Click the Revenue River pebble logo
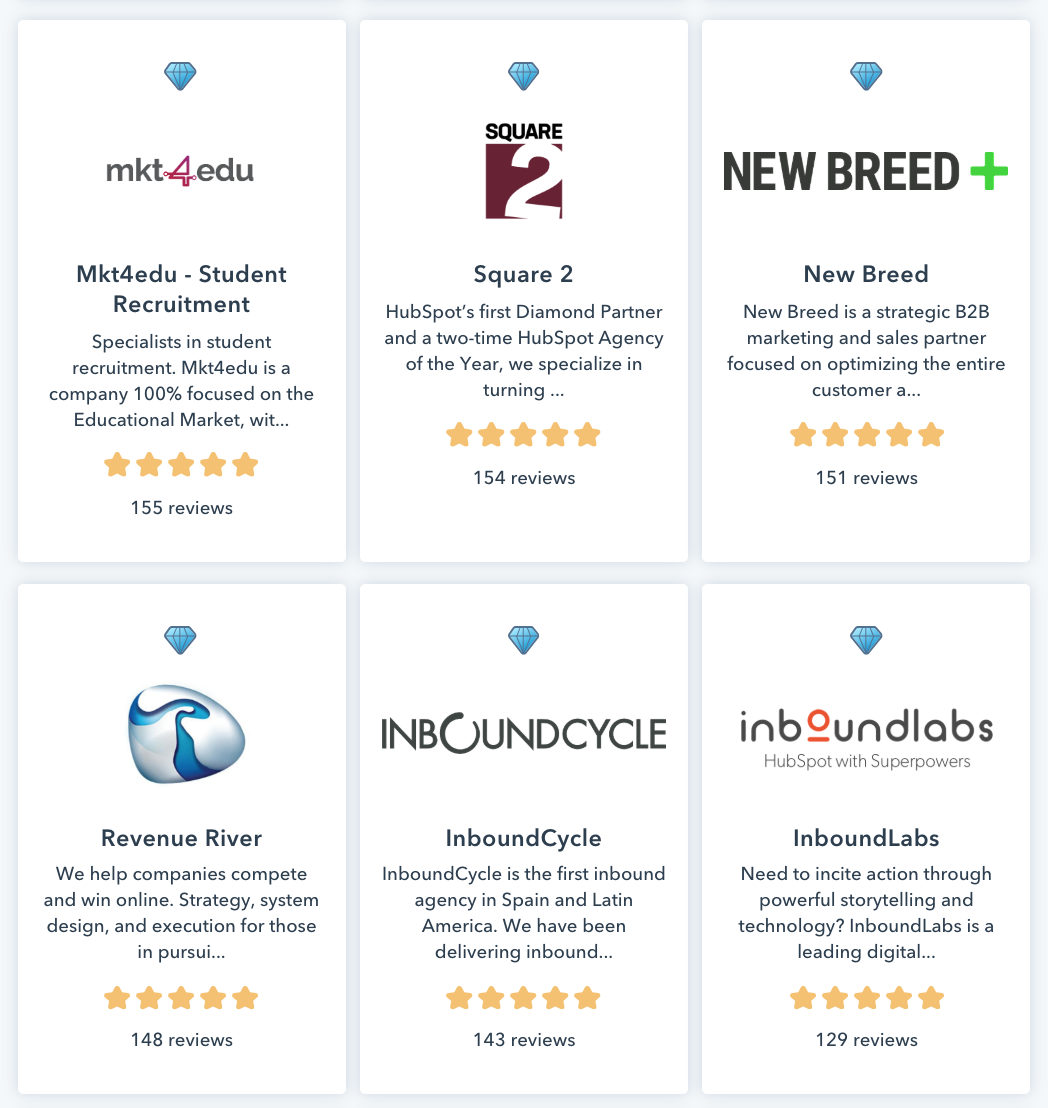The image size is (1048, 1108). (x=186, y=734)
